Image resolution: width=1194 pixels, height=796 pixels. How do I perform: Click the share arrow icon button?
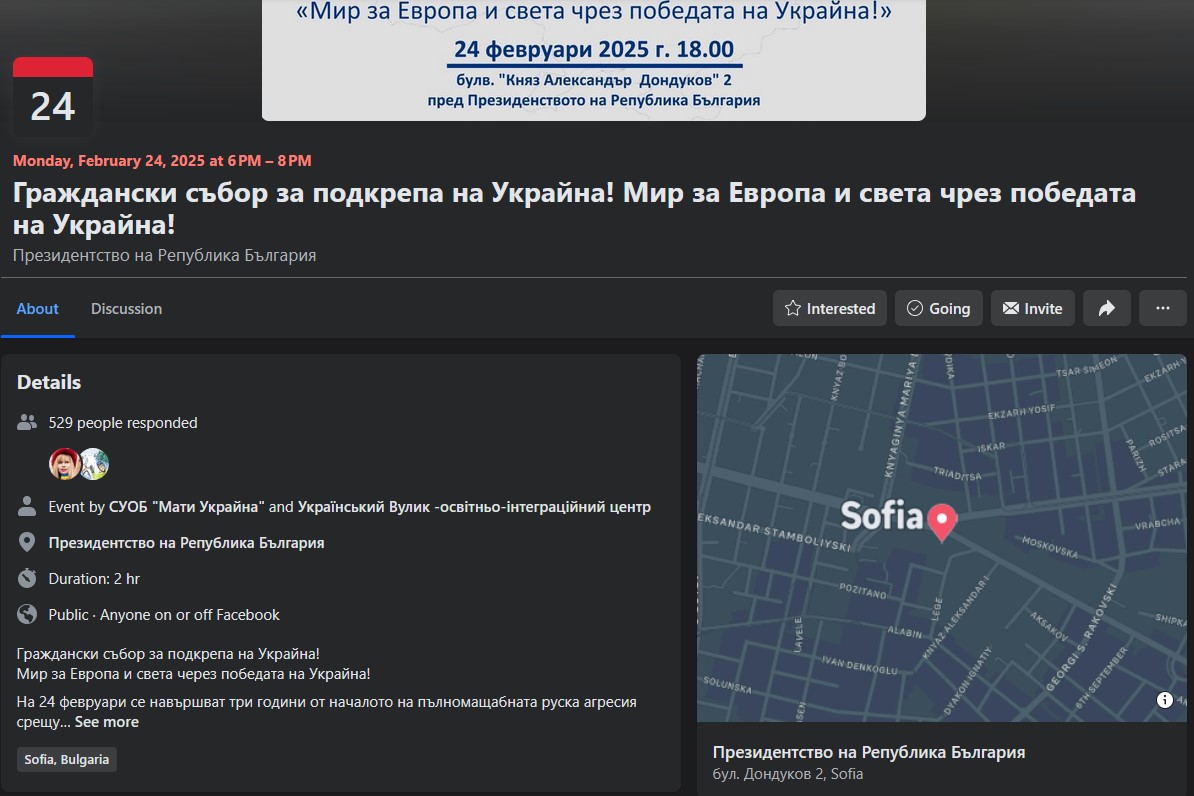(1106, 308)
